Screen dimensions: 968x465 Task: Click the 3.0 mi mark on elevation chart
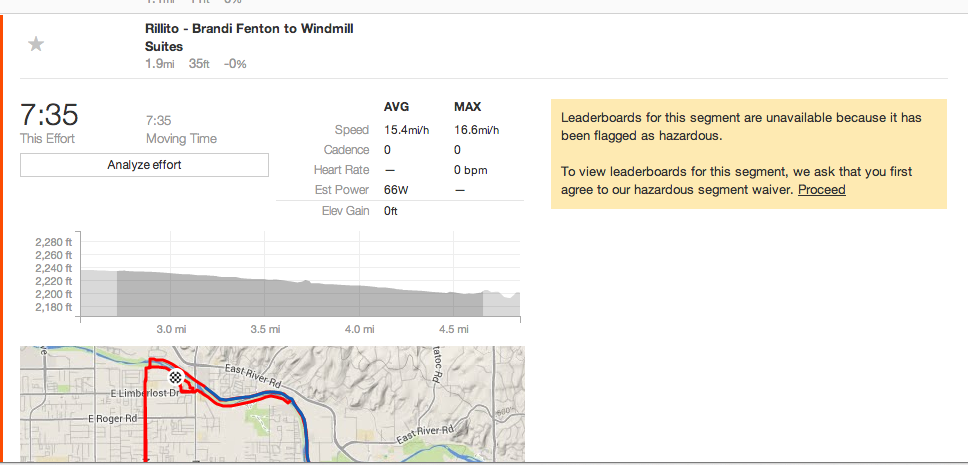point(171,330)
